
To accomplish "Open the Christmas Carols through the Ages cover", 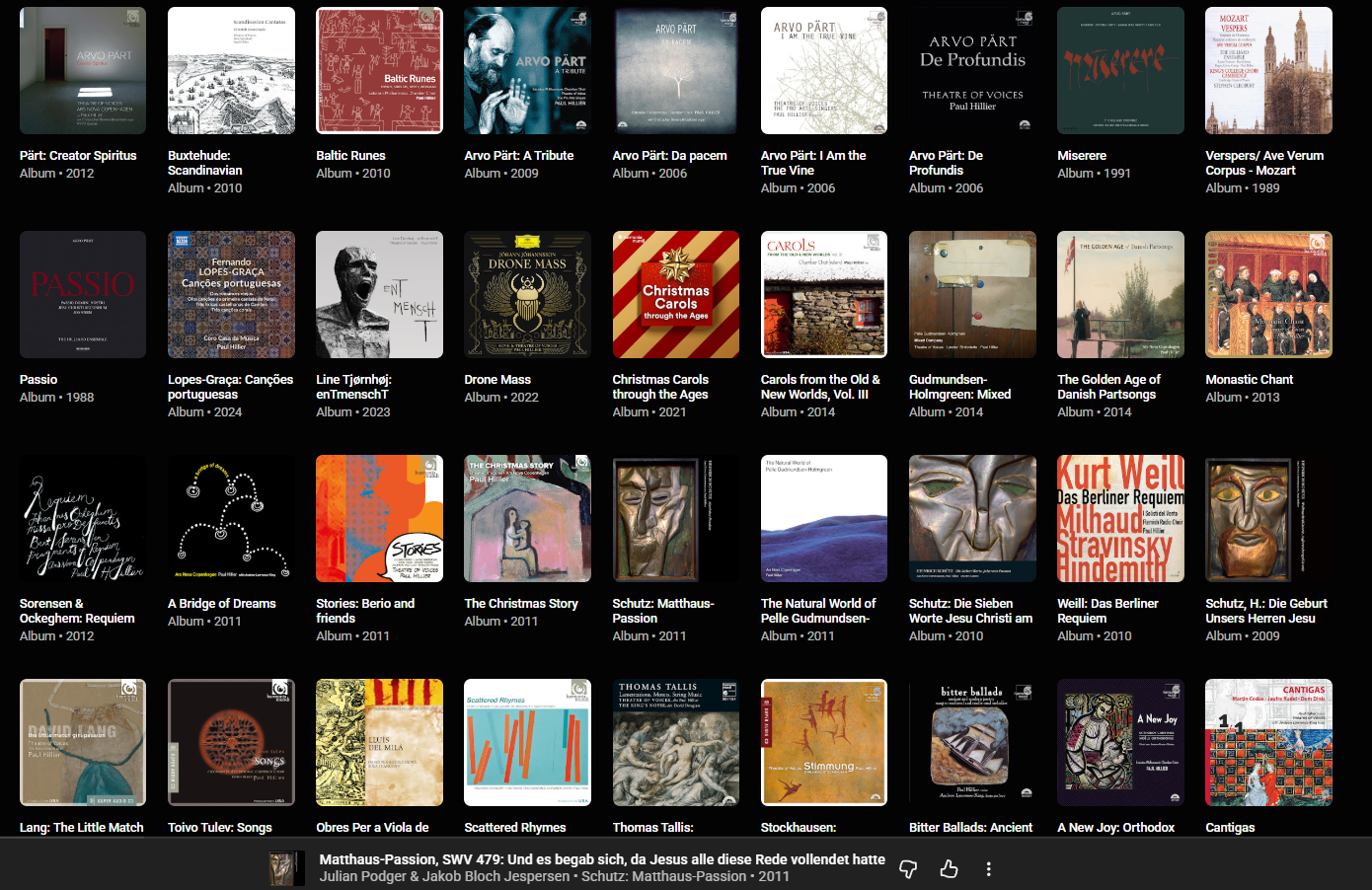I will click(x=675, y=295).
